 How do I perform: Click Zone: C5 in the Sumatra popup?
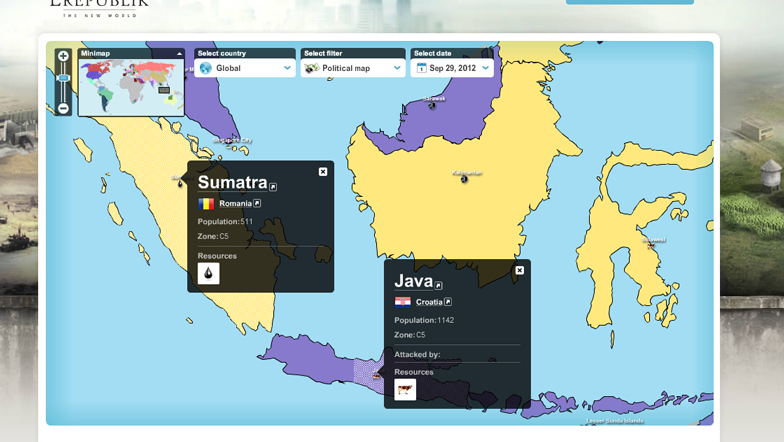click(x=213, y=236)
